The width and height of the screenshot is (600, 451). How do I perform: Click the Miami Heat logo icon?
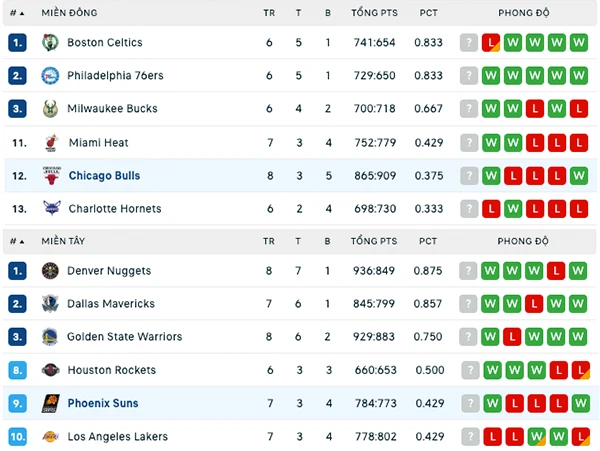coord(51,143)
